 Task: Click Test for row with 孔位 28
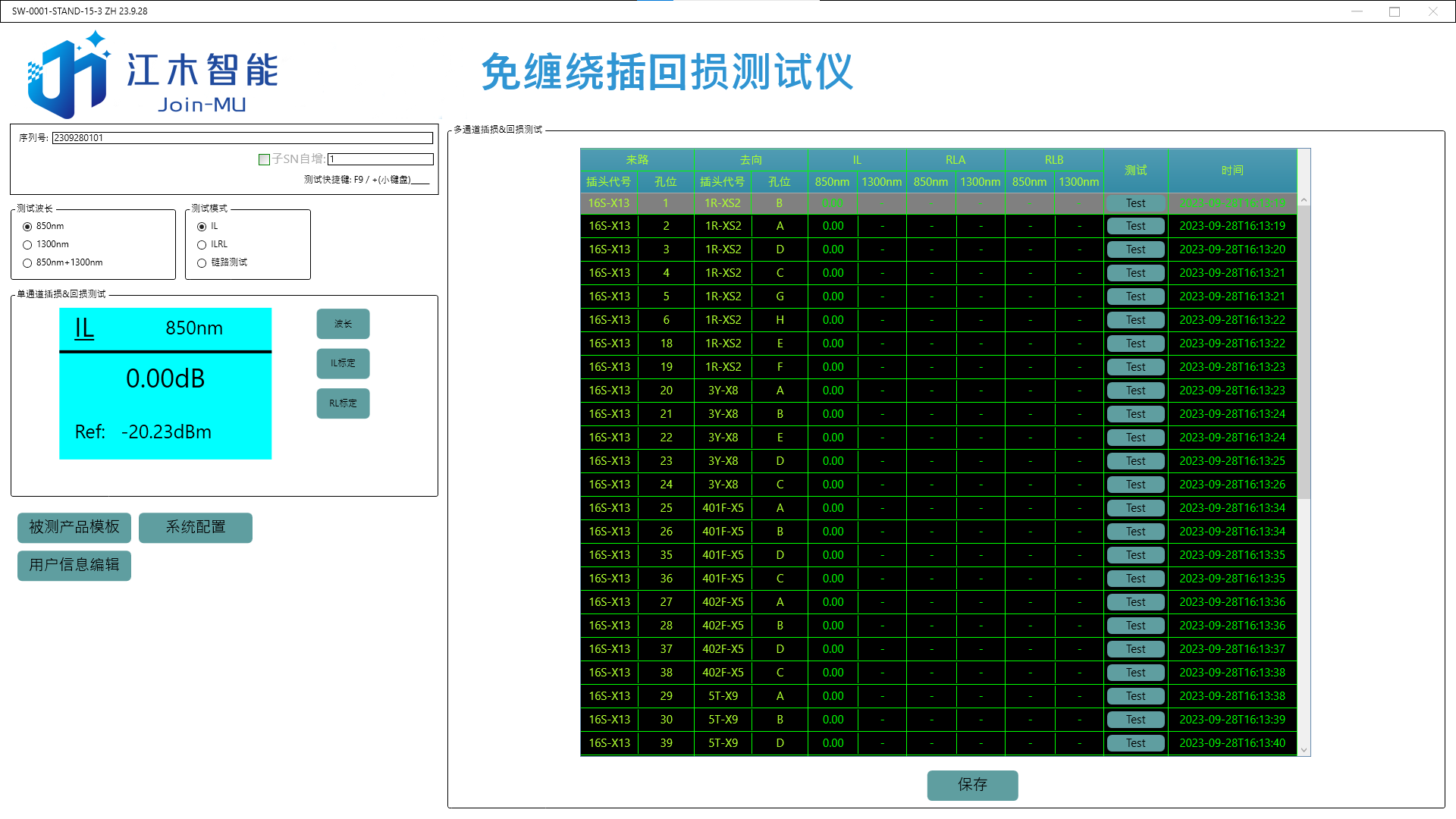click(x=1135, y=626)
